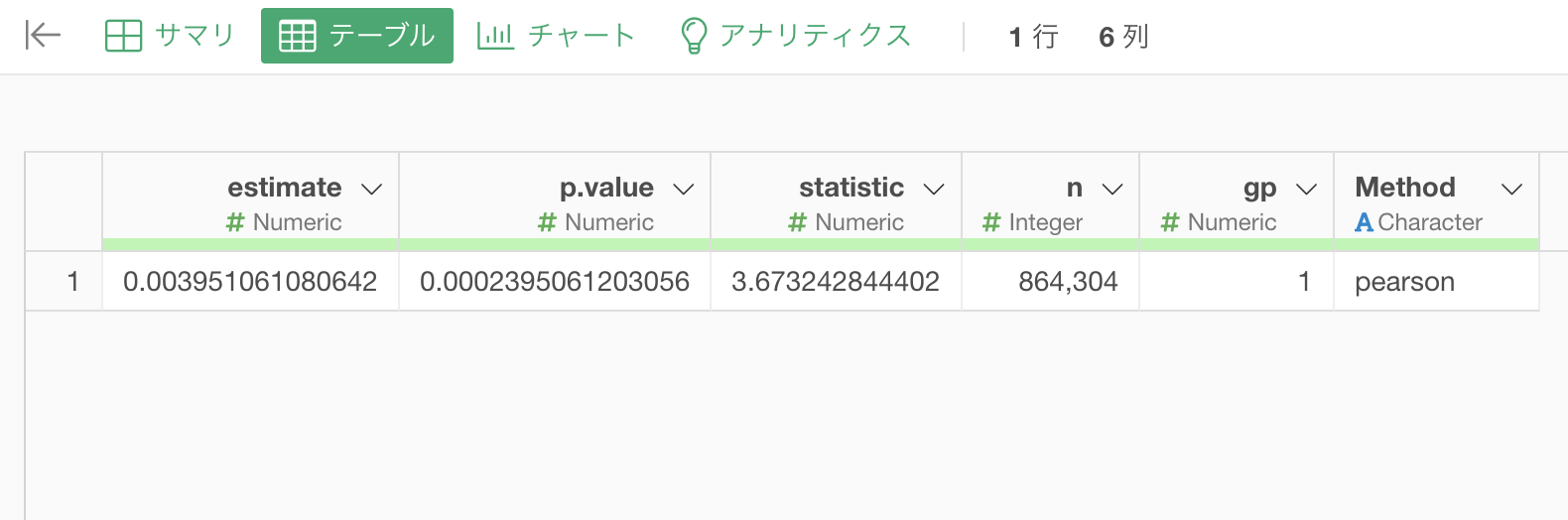
Task: Click the hash icon under estimate
Action: [235, 222]
